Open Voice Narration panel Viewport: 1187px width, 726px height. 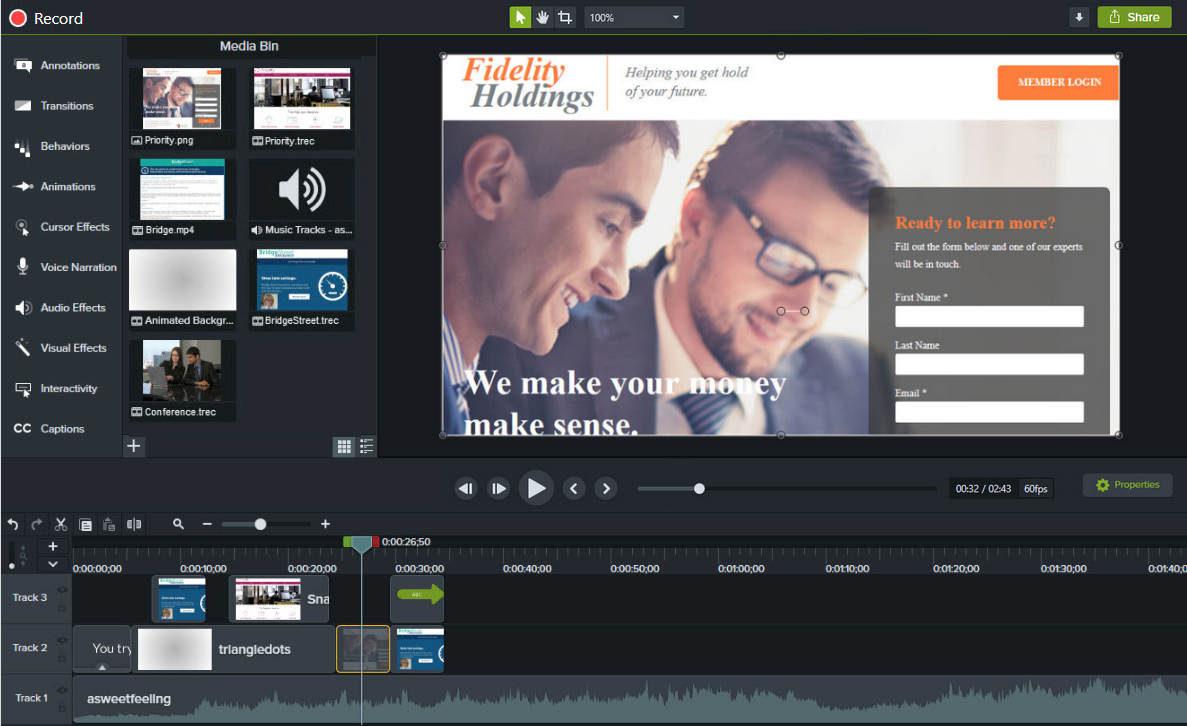click(67, 267)
